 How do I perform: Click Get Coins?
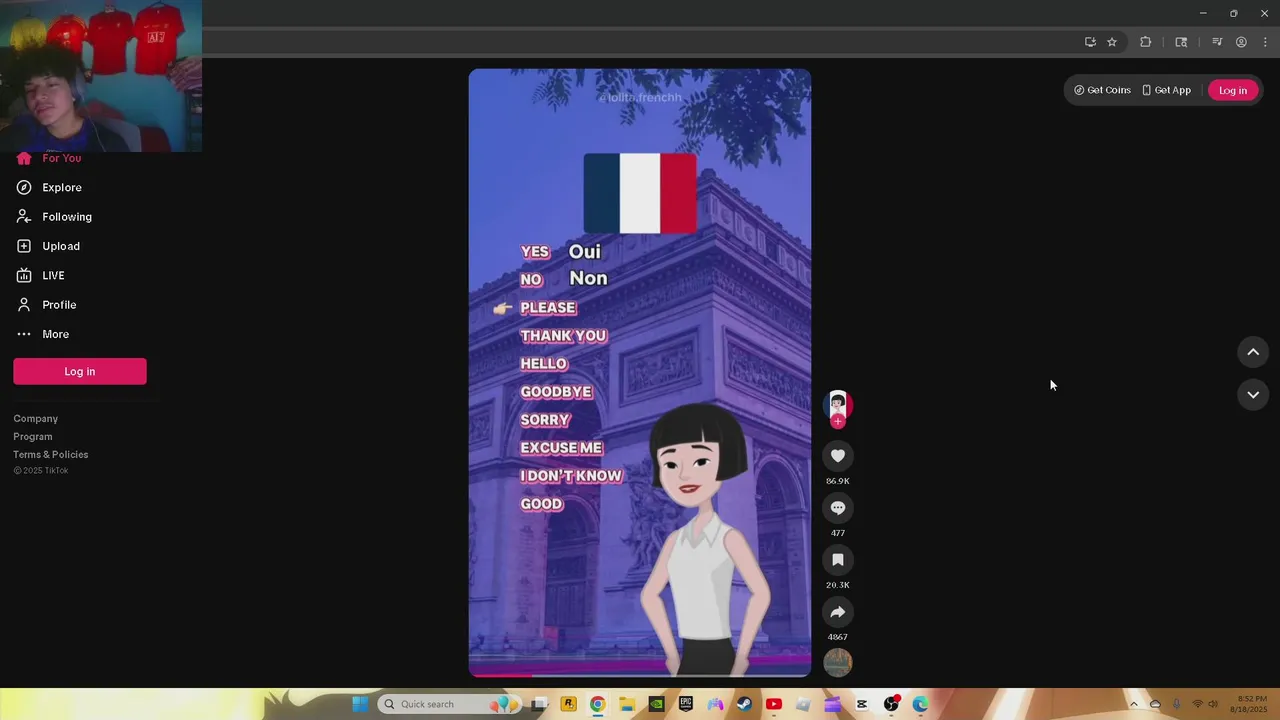tap(1102, 90)
